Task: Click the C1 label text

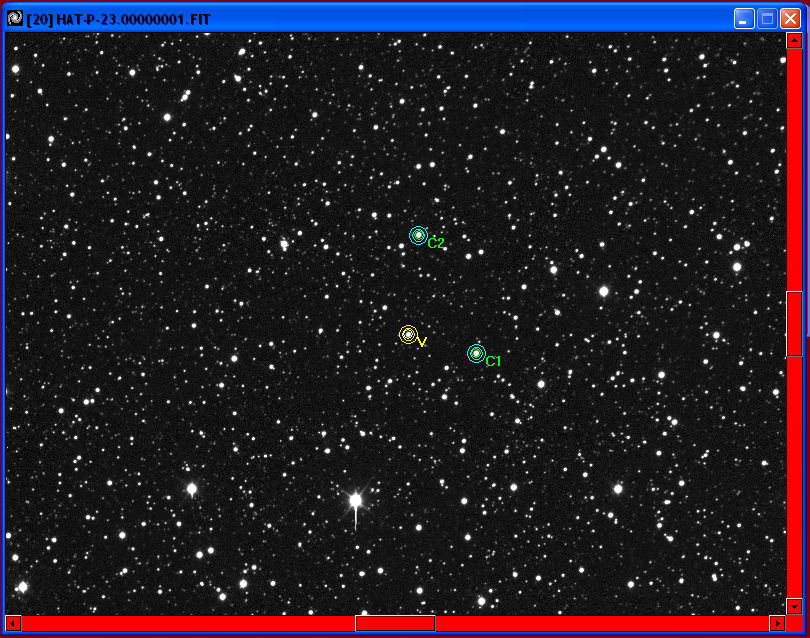Action: click(493, 361)
